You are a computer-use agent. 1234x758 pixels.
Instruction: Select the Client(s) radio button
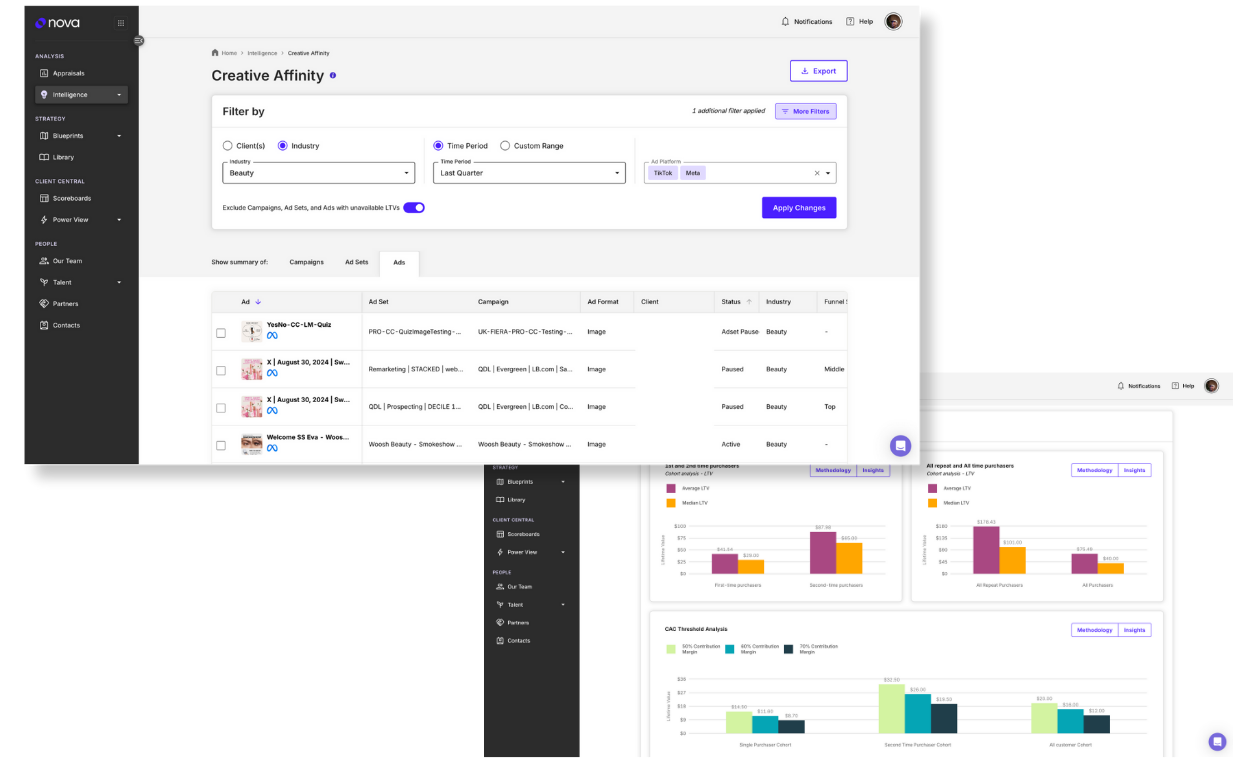point(228,146)
